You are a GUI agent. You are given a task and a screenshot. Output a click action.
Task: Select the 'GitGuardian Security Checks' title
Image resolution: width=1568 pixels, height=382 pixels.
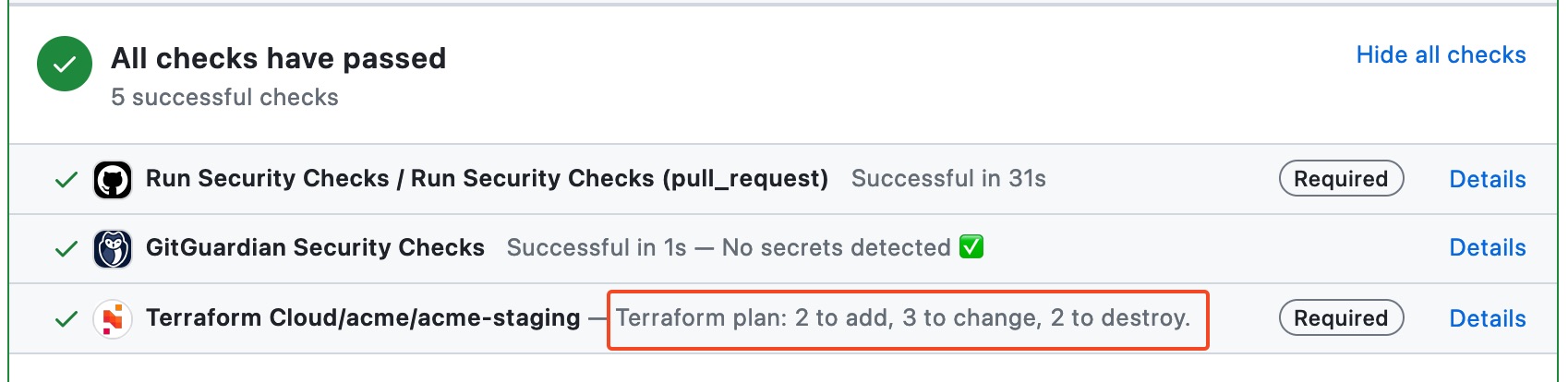[x=315, y=248]
